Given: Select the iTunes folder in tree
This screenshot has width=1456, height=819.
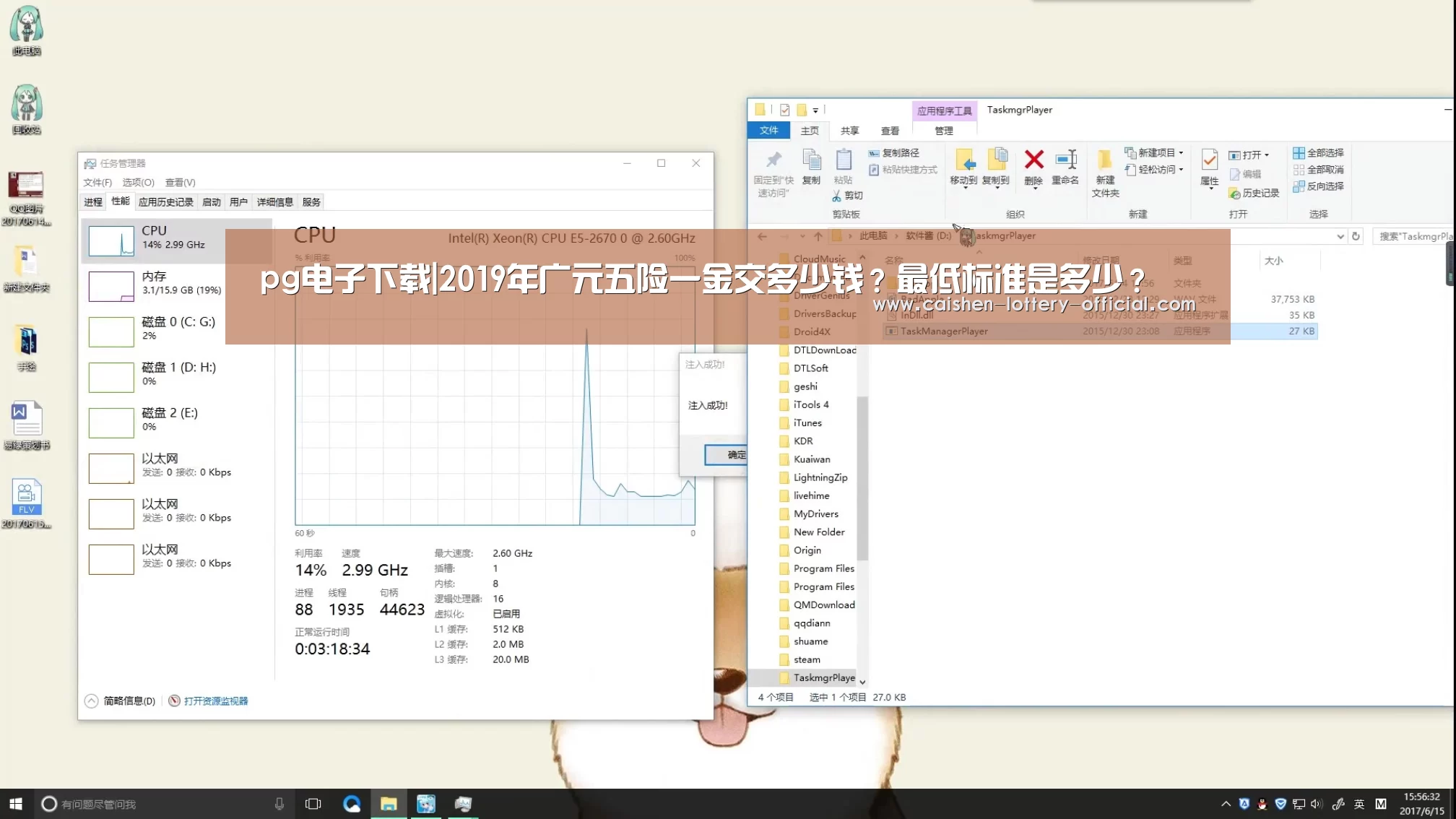Looking at the screenshot, I should (807, 423).
